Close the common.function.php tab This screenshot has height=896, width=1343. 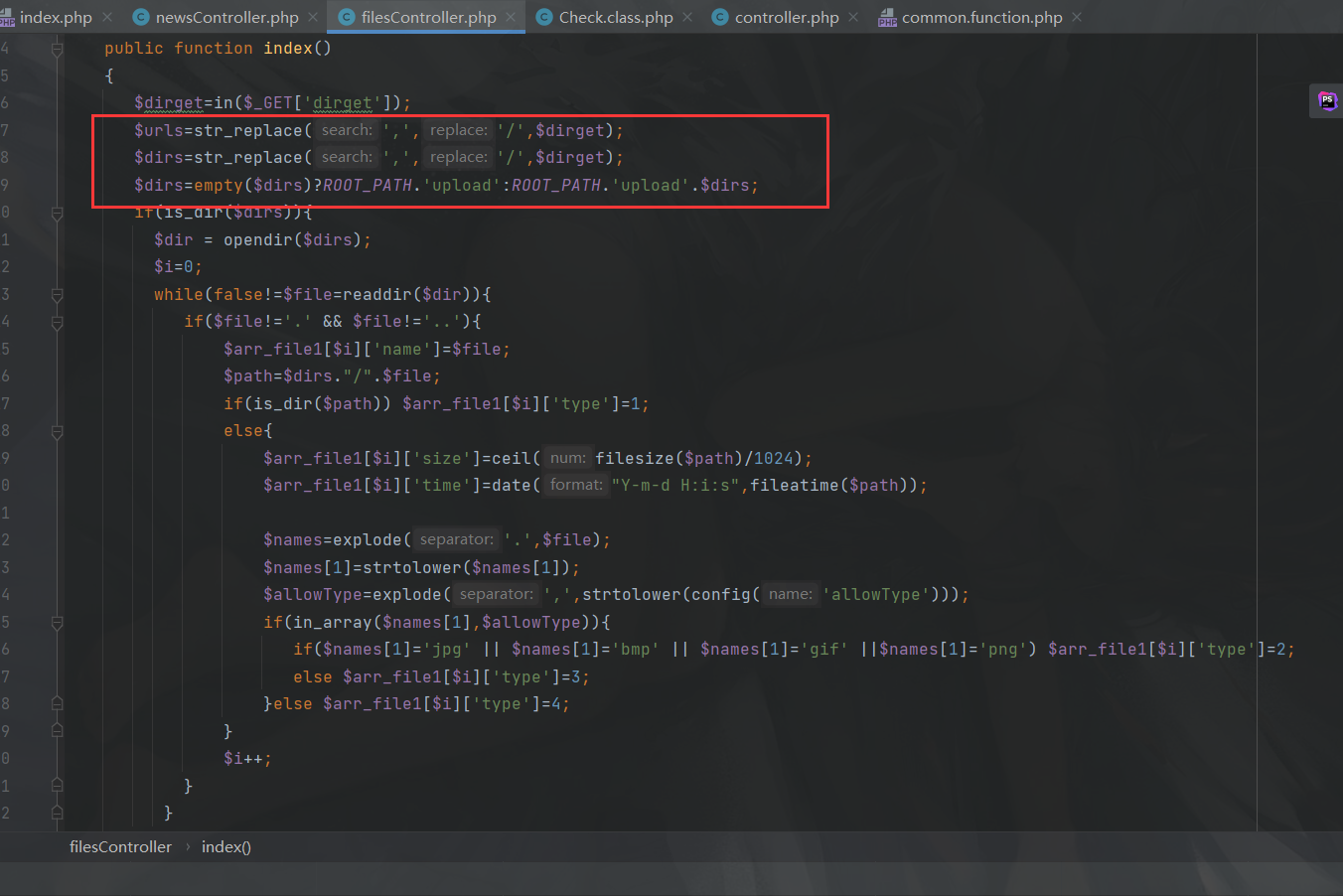tap(1077, 17)
